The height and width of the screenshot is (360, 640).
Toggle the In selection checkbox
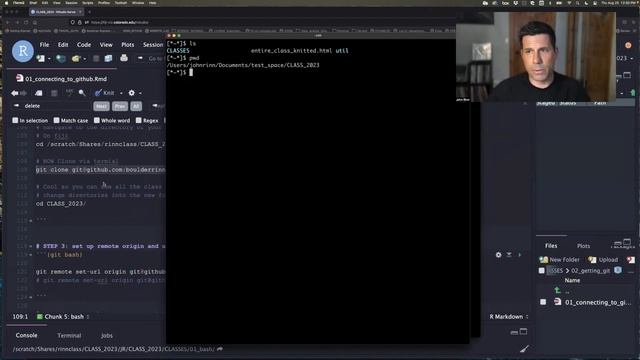(x=15, y=120)
